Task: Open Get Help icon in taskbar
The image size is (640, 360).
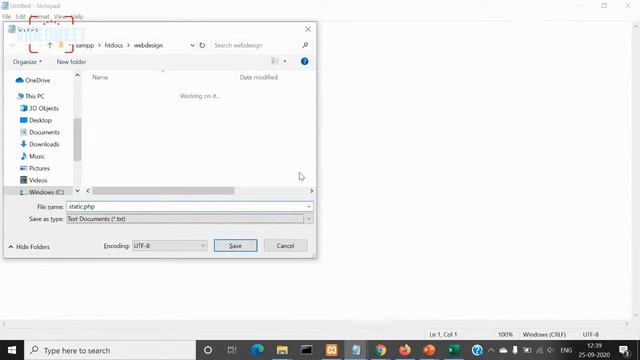Action: coord(477,350)
